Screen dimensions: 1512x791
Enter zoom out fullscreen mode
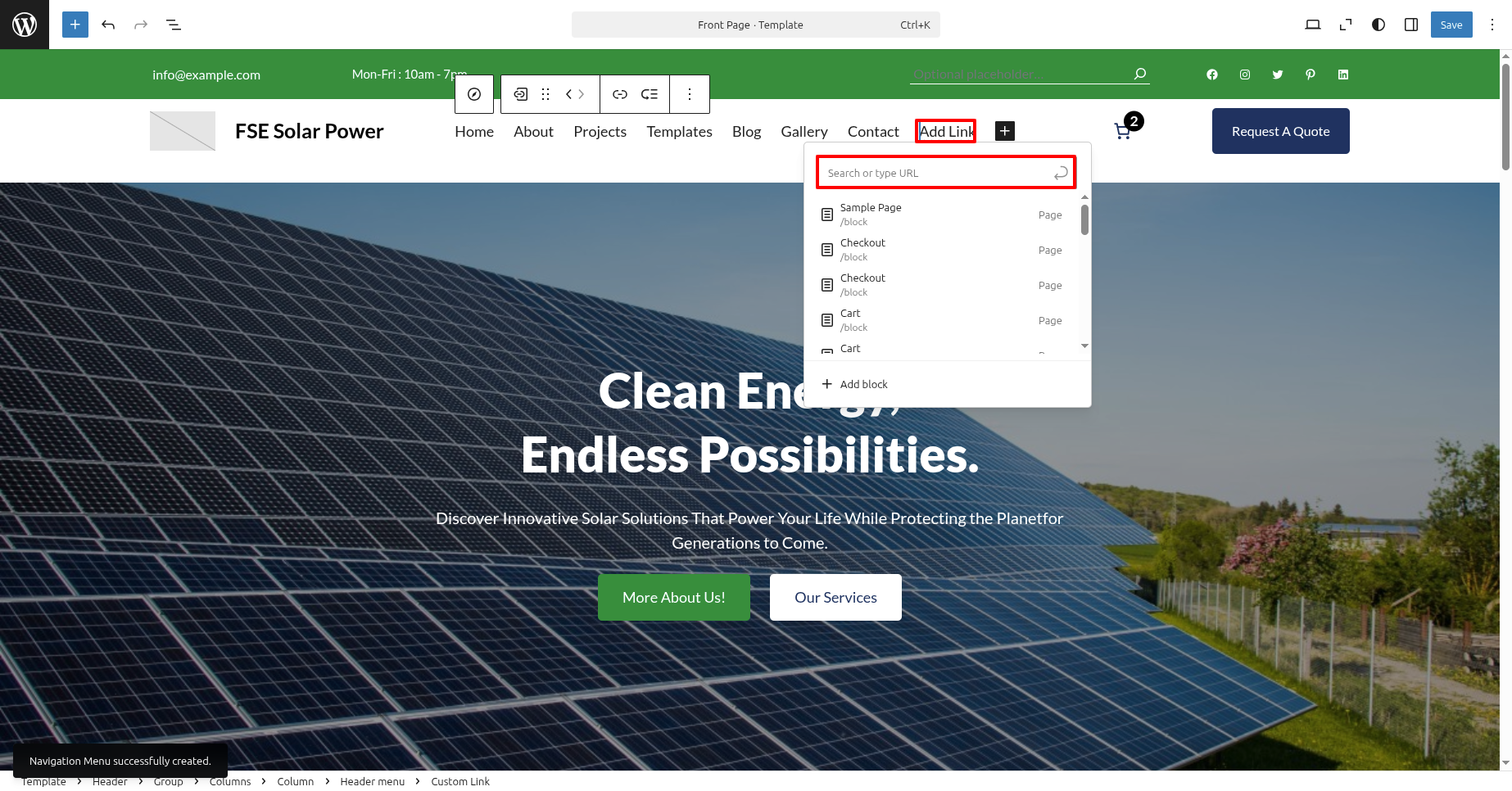[1346, 25]
